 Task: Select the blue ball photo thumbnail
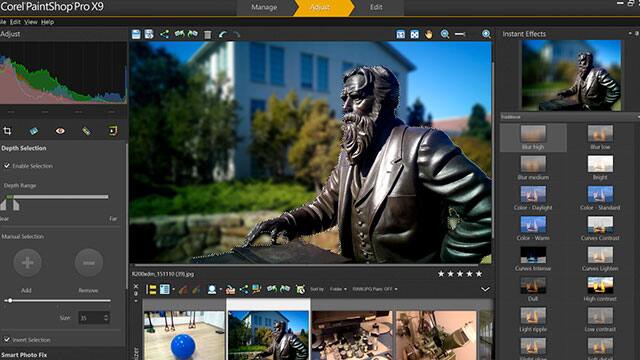184,335
